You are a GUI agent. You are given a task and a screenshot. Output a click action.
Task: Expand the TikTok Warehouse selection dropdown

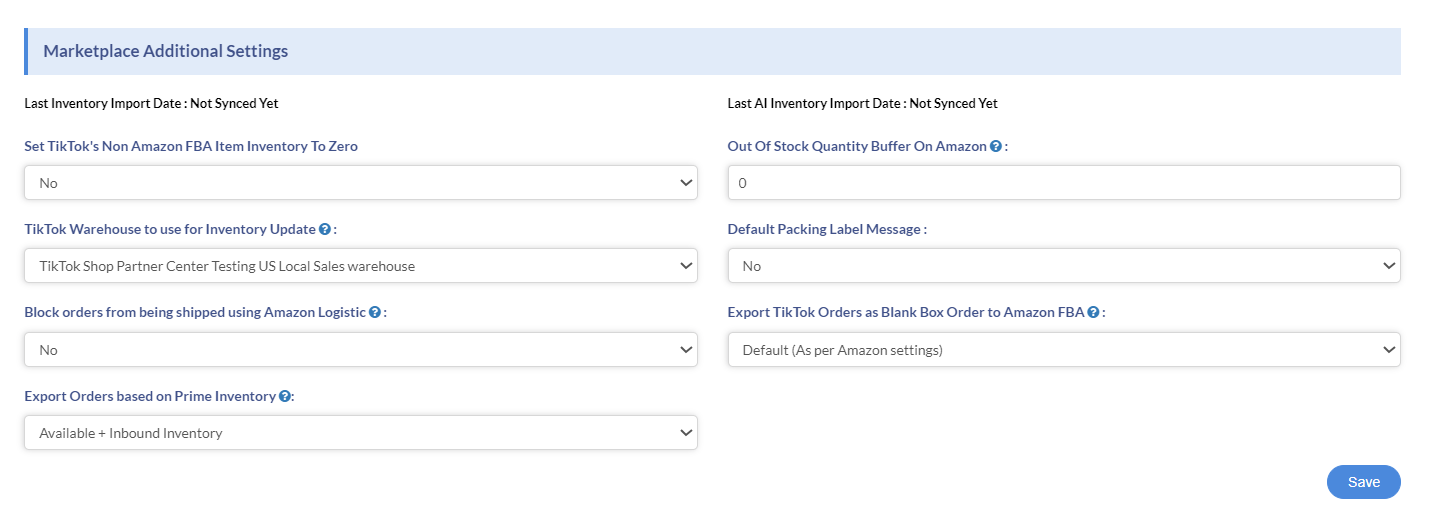361,266
